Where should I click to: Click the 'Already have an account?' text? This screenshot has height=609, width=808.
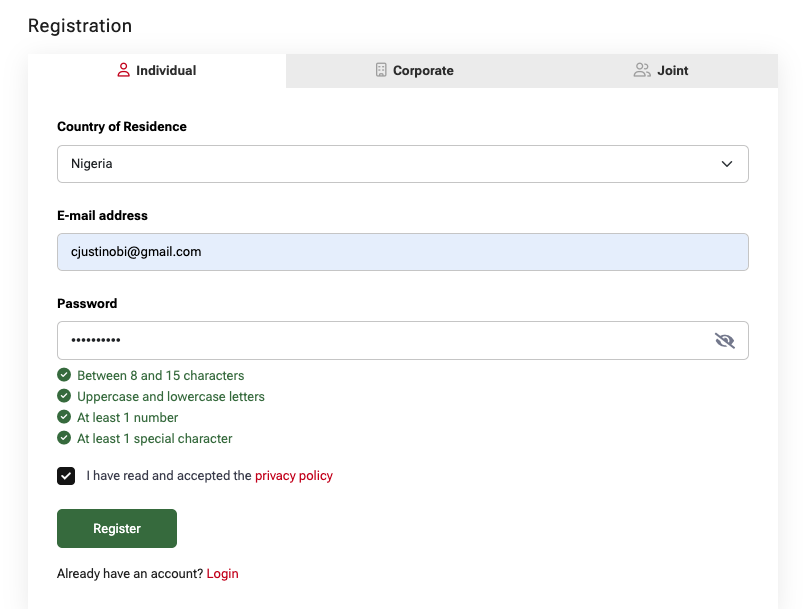[130, 573]
